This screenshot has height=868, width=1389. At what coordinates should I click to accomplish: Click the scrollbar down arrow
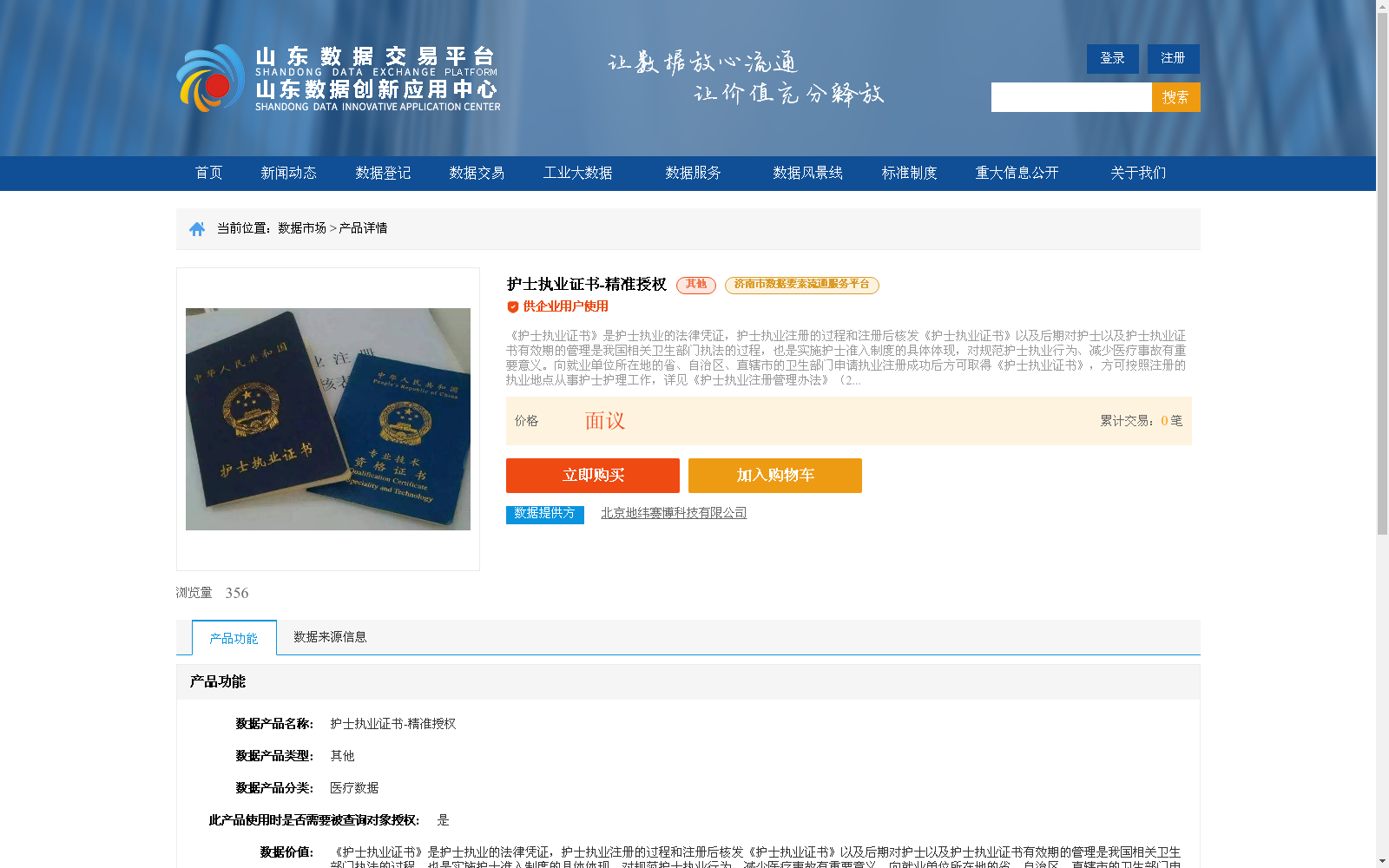point(1382,861)
